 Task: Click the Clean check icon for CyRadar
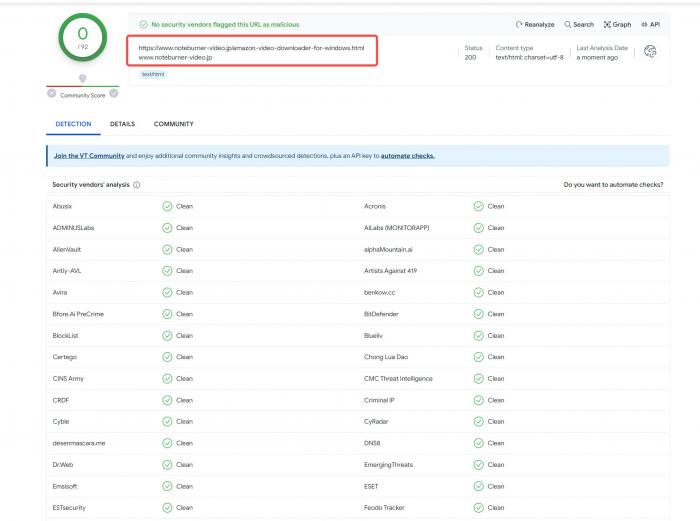479,421
